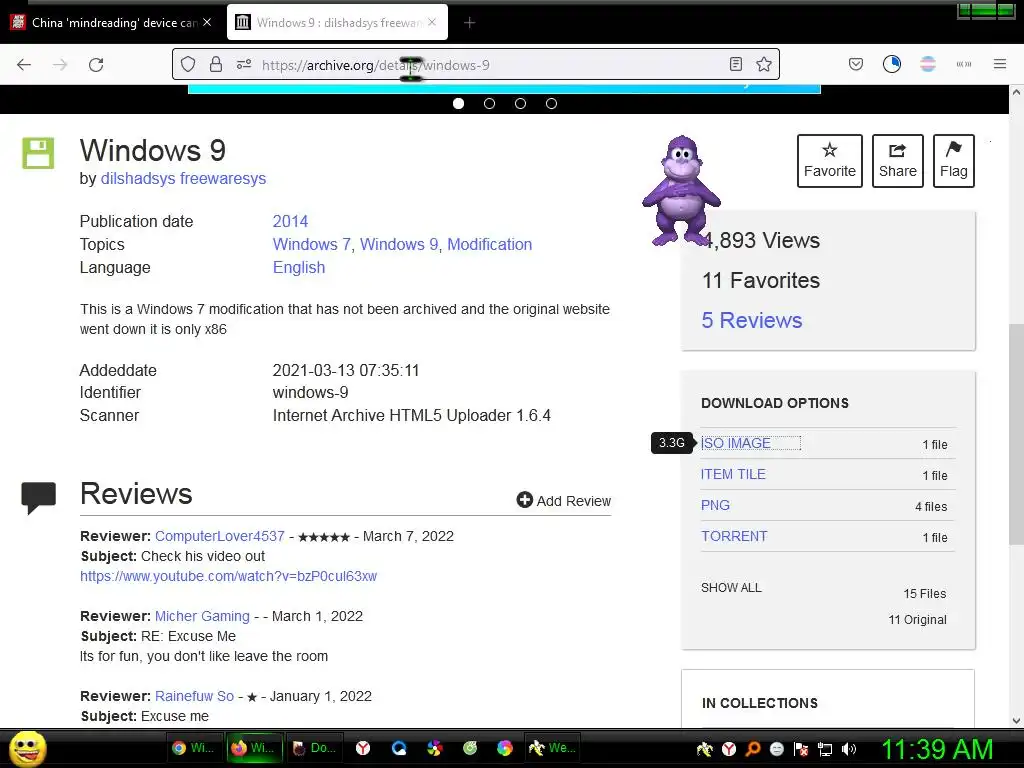Open reviewer Rainefuw So profile
1024x768 pixels.
195,696
